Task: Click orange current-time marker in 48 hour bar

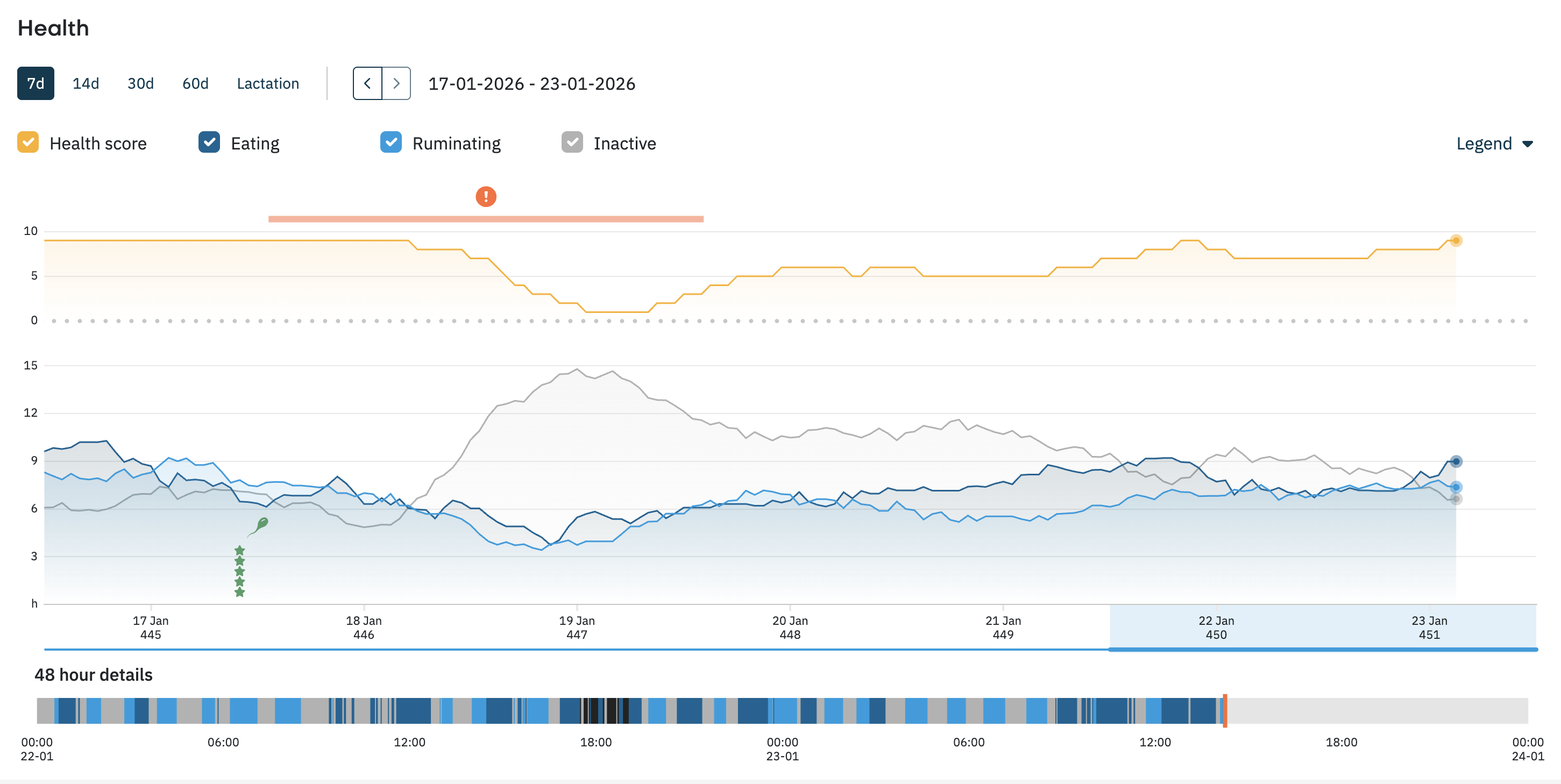Action: (1224, 711)
